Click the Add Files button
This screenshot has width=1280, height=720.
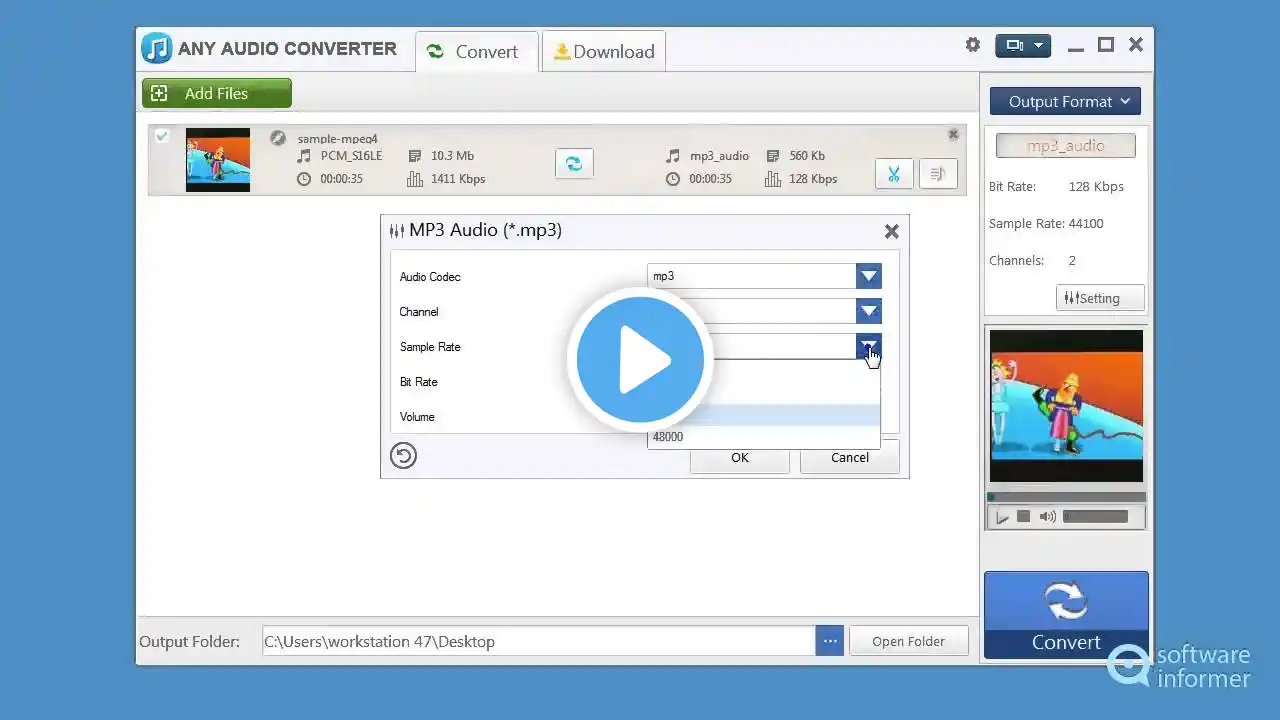216,93
